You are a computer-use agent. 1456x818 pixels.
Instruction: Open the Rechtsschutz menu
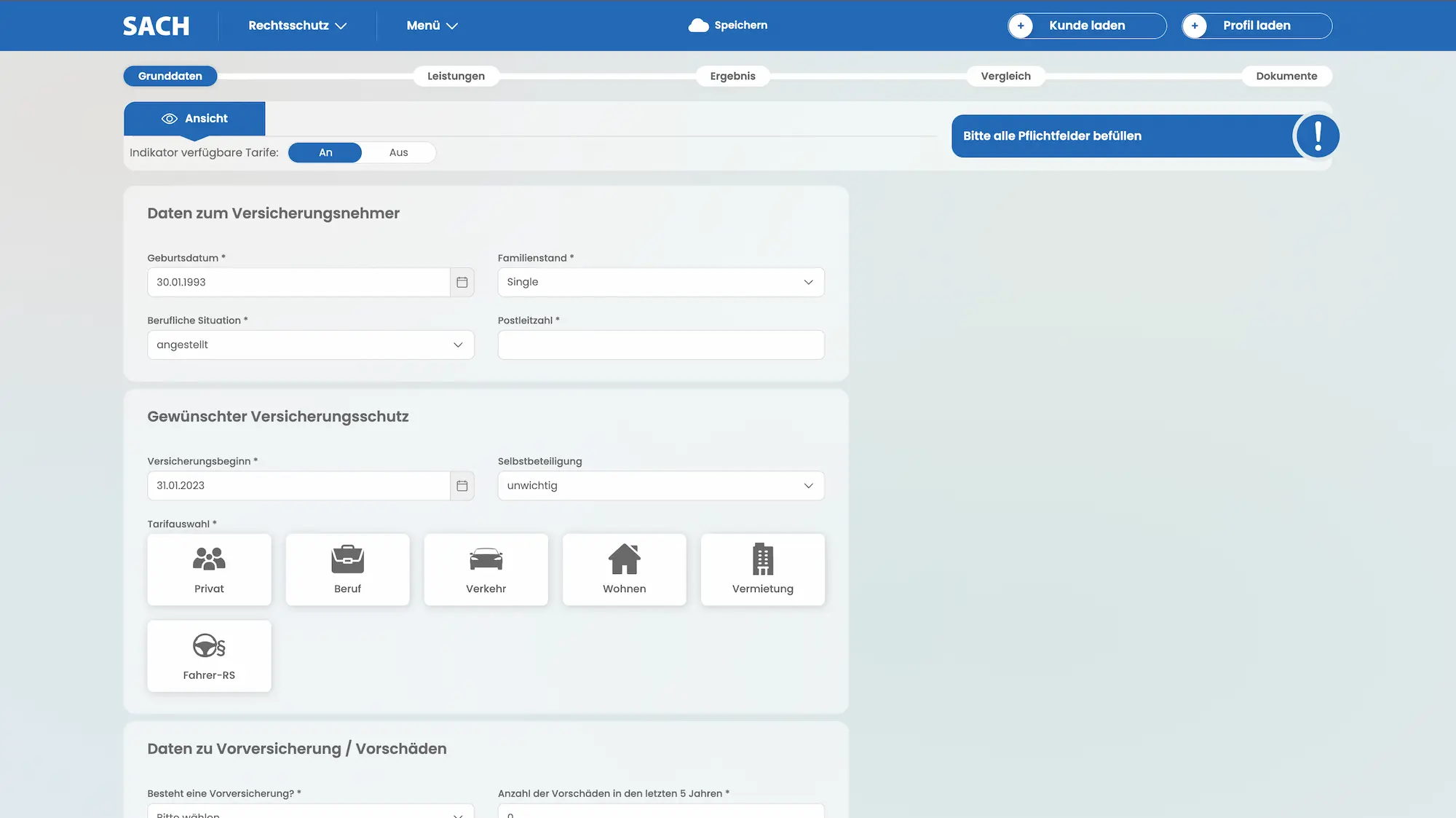297,25
